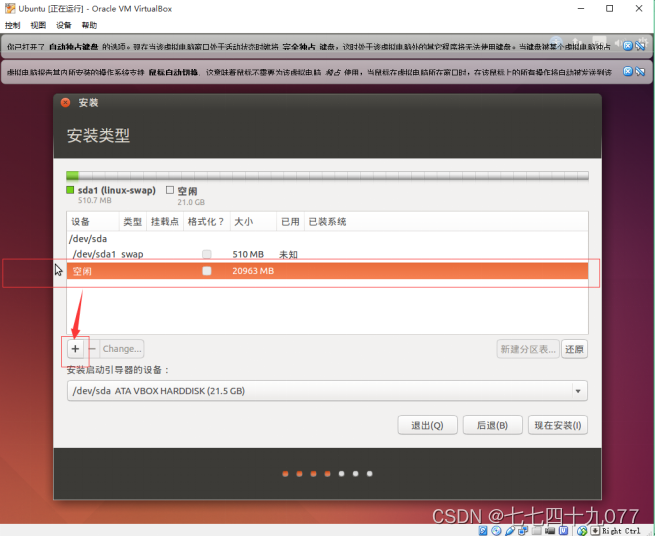Viewport: 655px width, 536px height.
Task: Click the green sda1 segment in partition bar
Action: [x=72, y=176]
